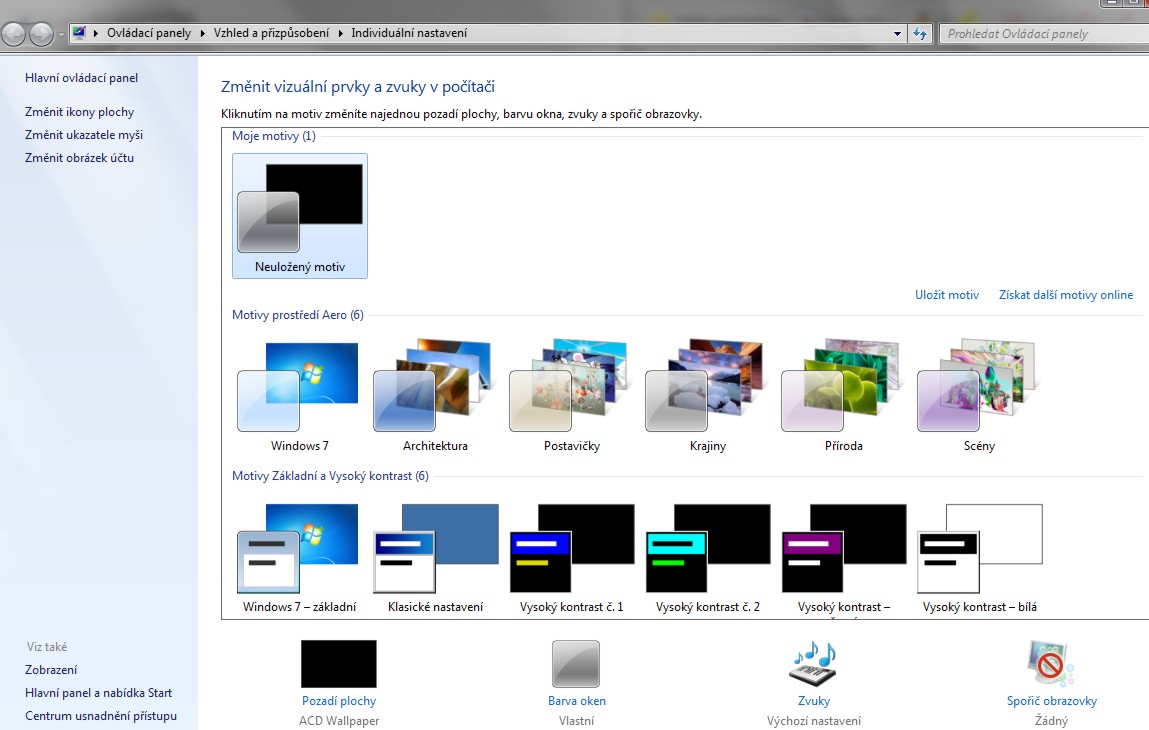Viewport: 1149px width, 730px height.
Task: Click the Výchozí nastavení label under Zvuky
Action: tap(813, 721)
